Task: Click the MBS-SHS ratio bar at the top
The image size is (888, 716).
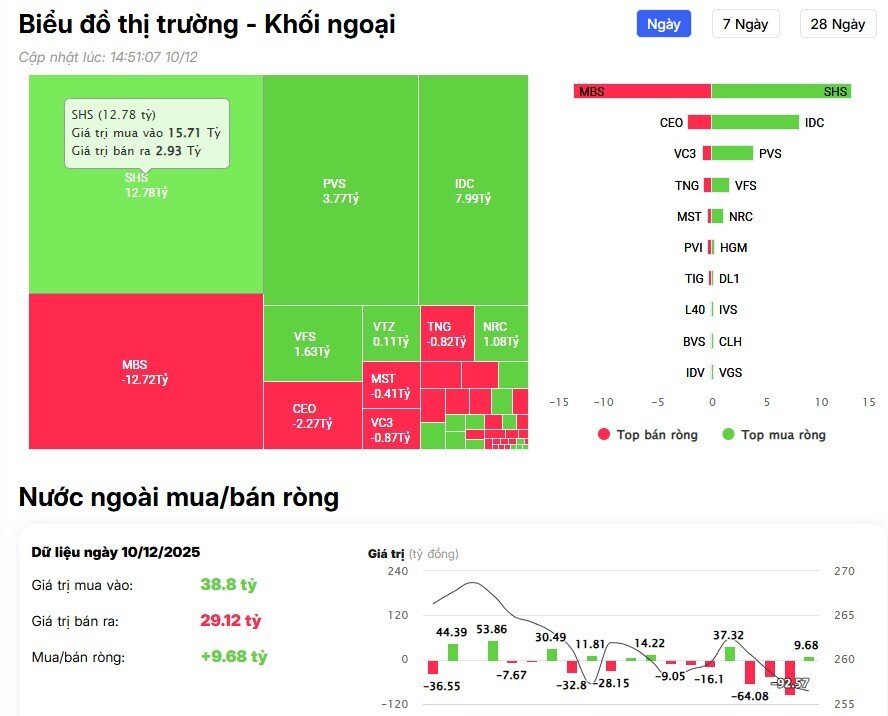Action: click(714, 91)
